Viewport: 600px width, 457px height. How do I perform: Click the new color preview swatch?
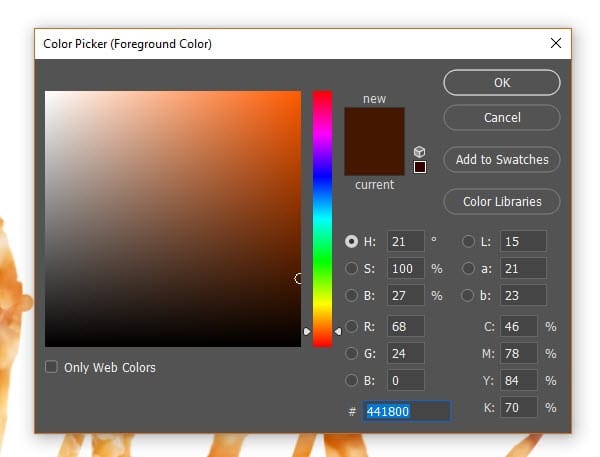click(374, 125)
